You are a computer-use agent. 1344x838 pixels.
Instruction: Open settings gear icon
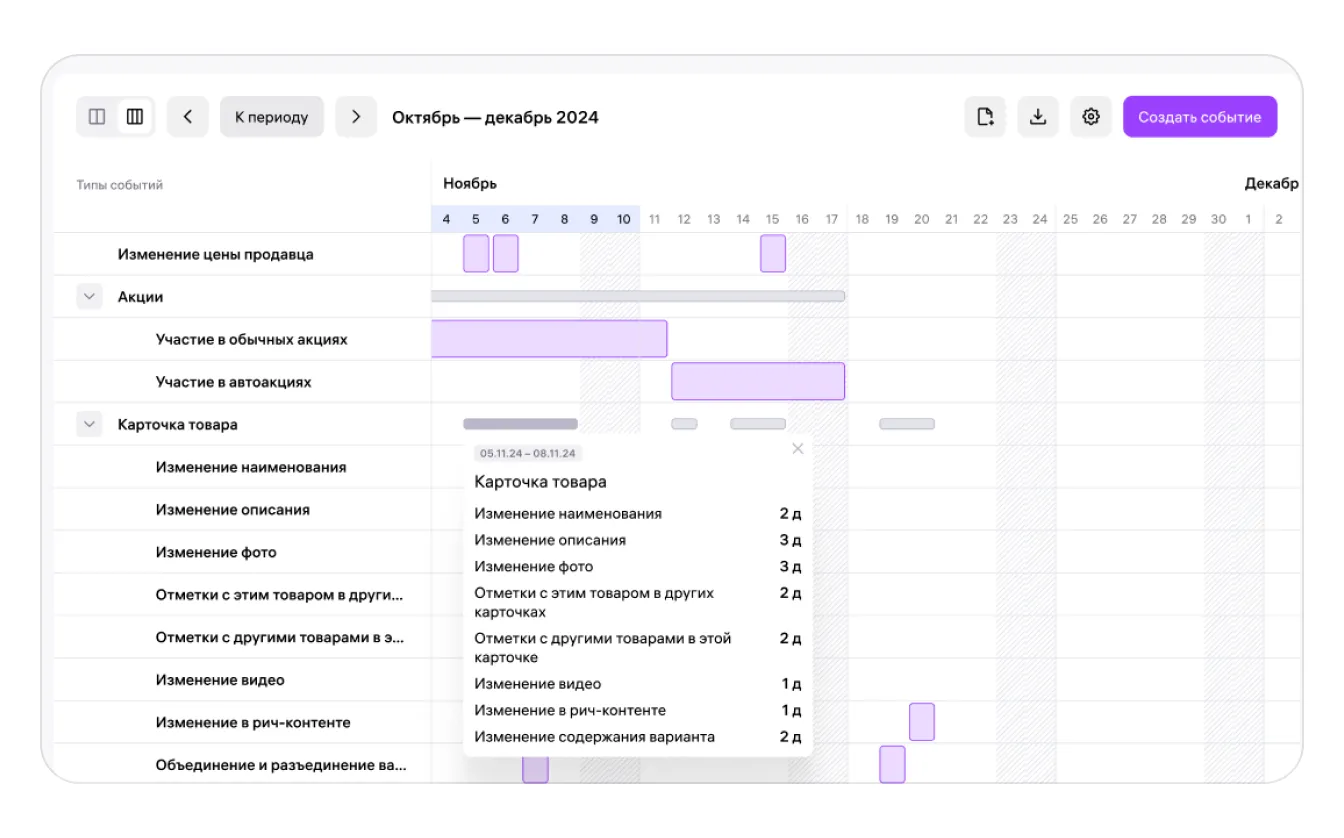pos(1091,117)
